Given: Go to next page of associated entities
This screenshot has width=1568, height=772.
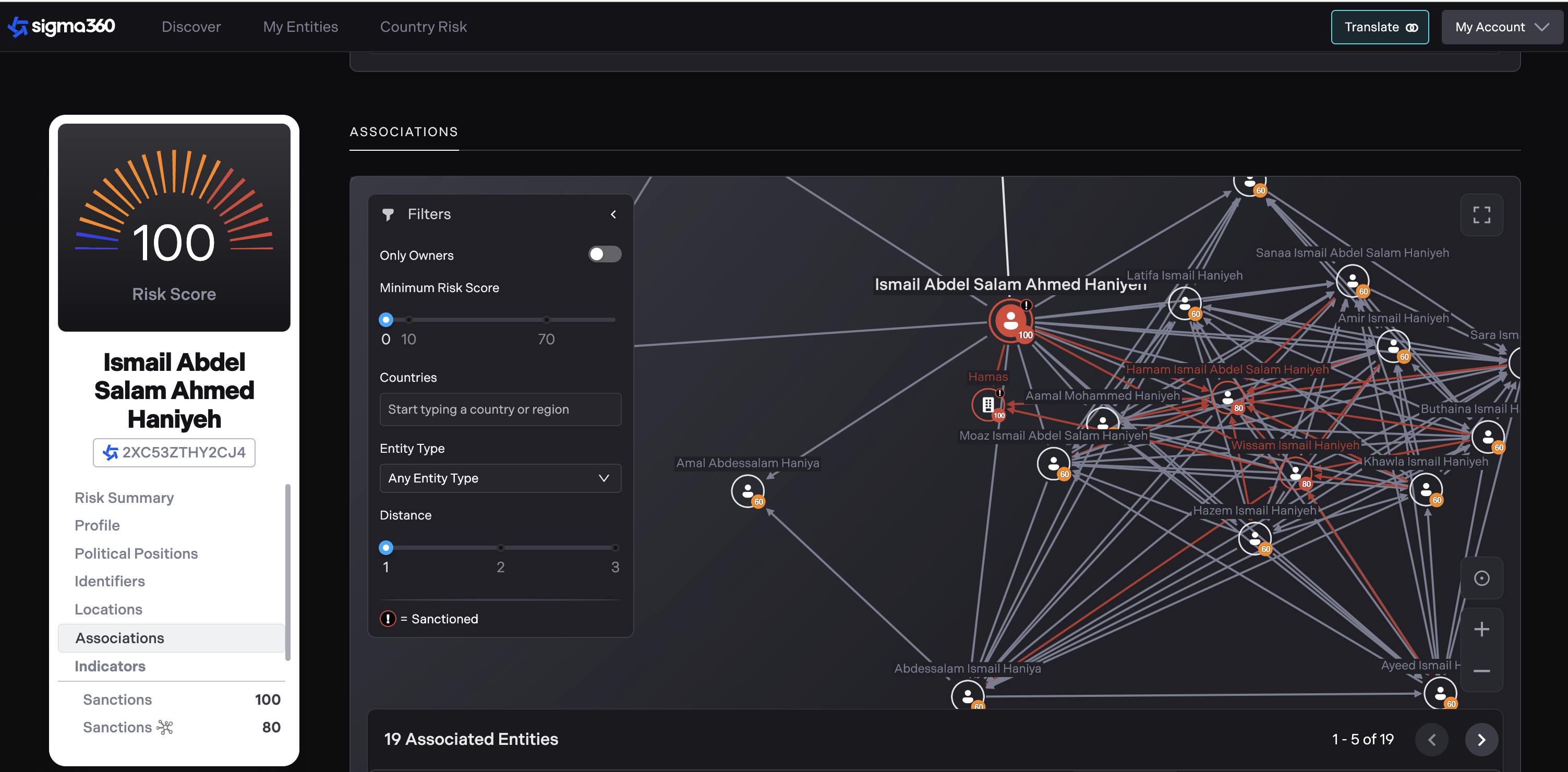Looking at the screenshot, I should coord(1481,739).
